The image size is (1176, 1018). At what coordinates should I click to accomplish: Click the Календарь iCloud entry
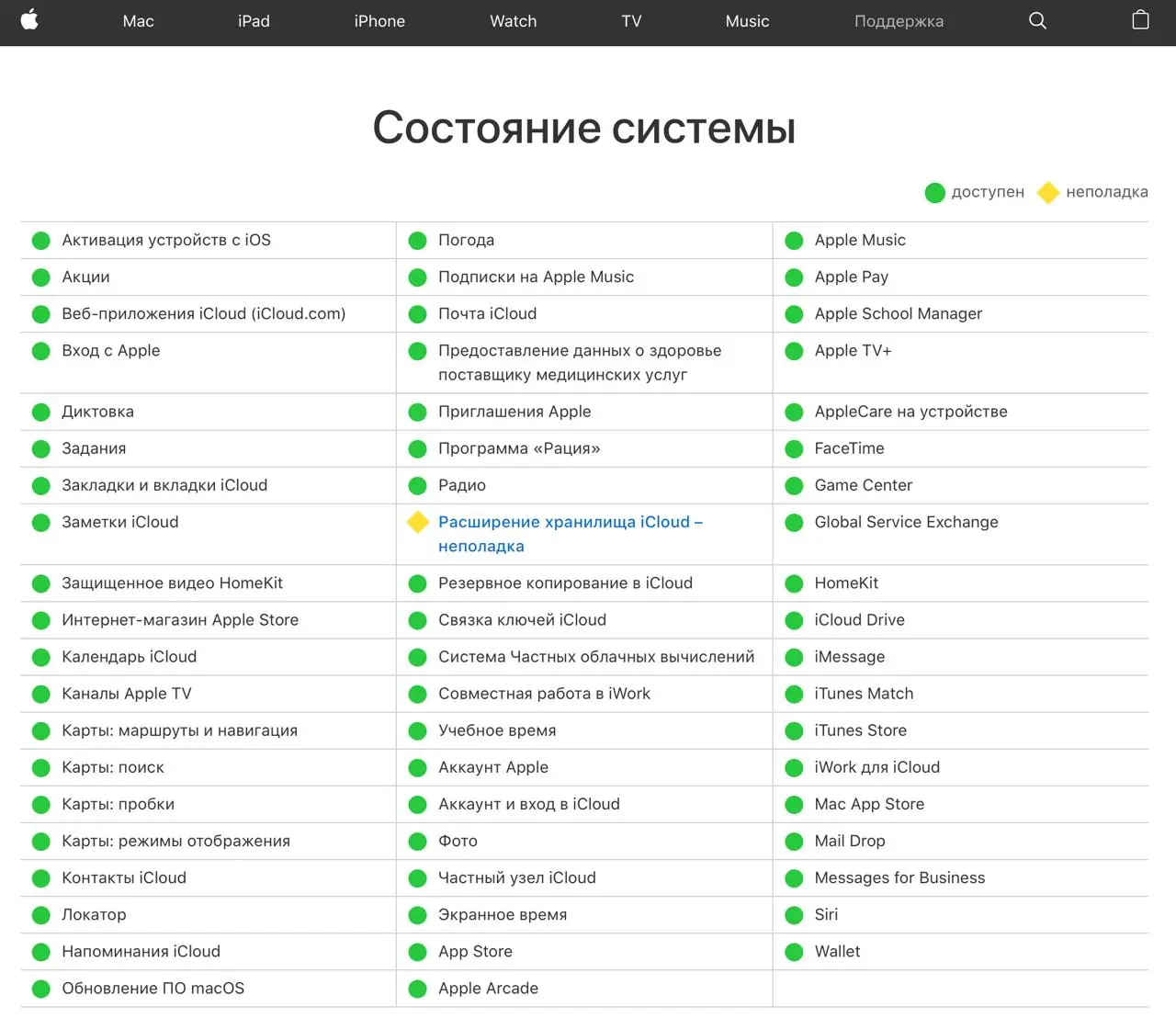pos(130,657)
